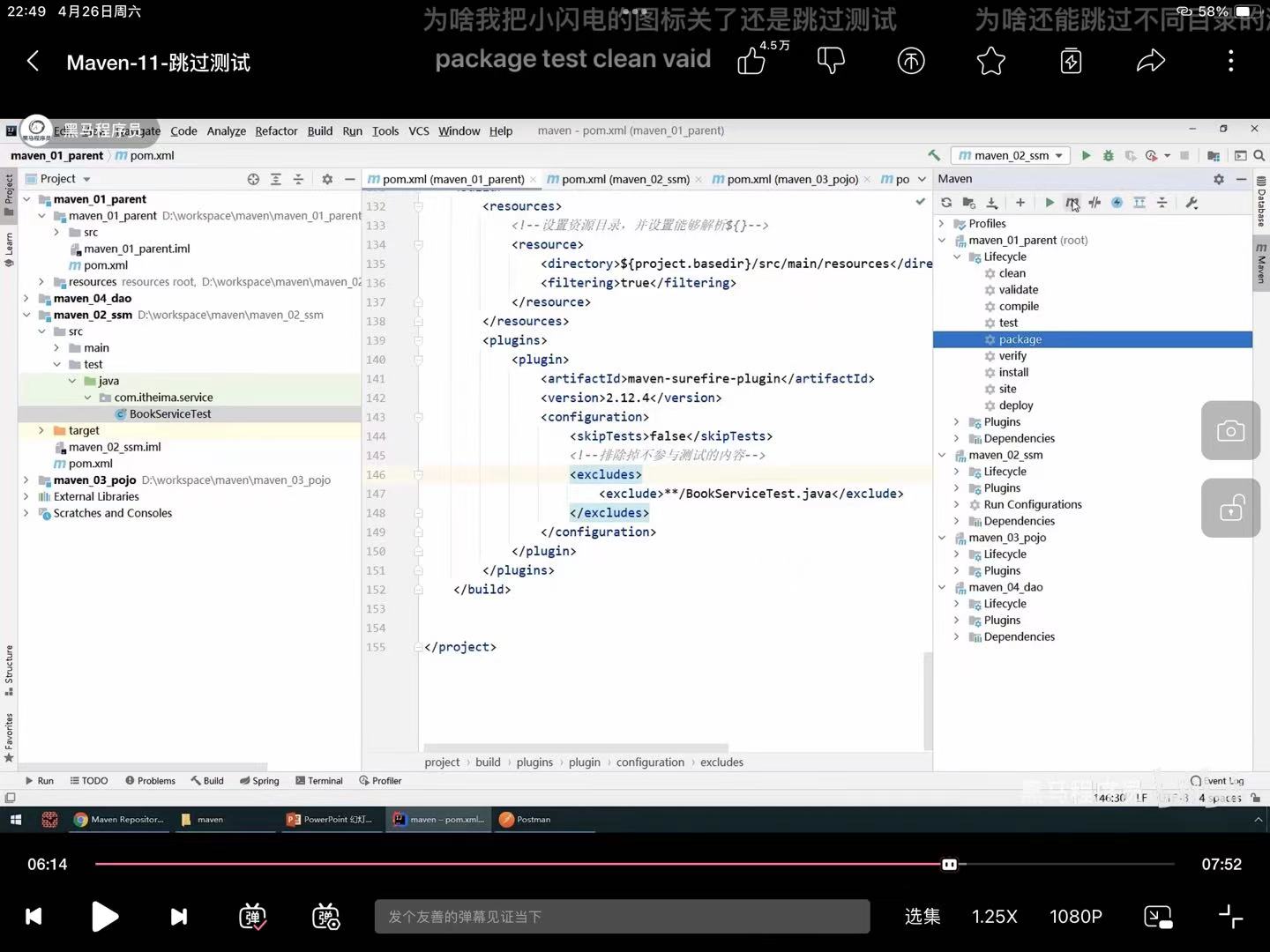Expand Run Configurations under maven_02_ssm
Image resolution: width=1270 pixels, height=952 pixels.
[x=957, y=505]
